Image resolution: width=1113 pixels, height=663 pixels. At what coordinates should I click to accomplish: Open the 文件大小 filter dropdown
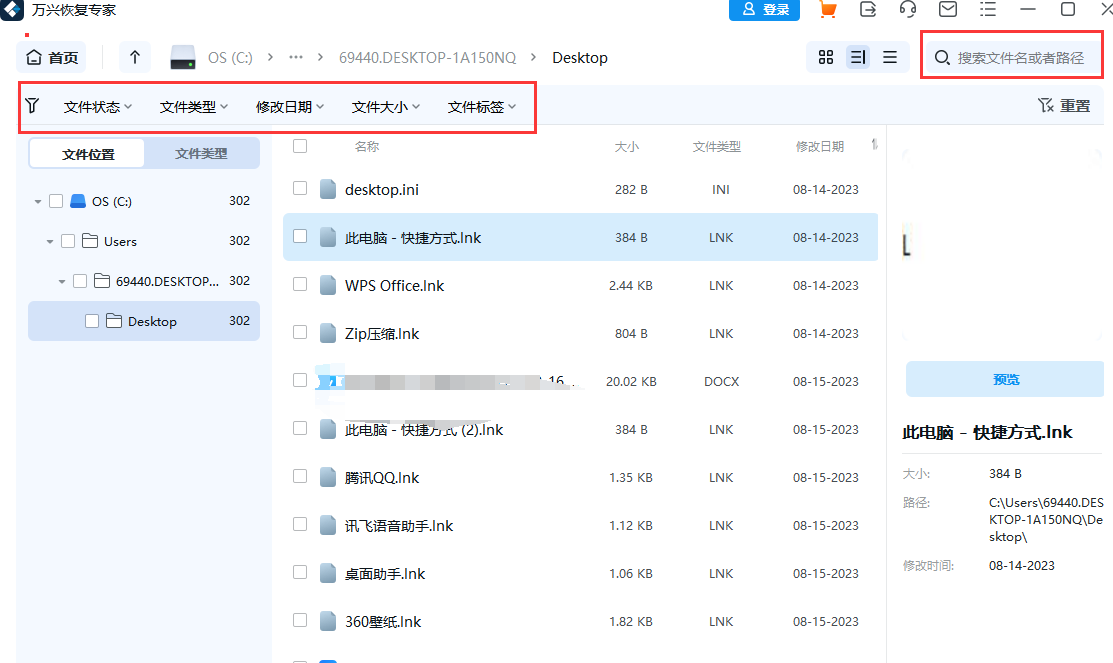385,104
